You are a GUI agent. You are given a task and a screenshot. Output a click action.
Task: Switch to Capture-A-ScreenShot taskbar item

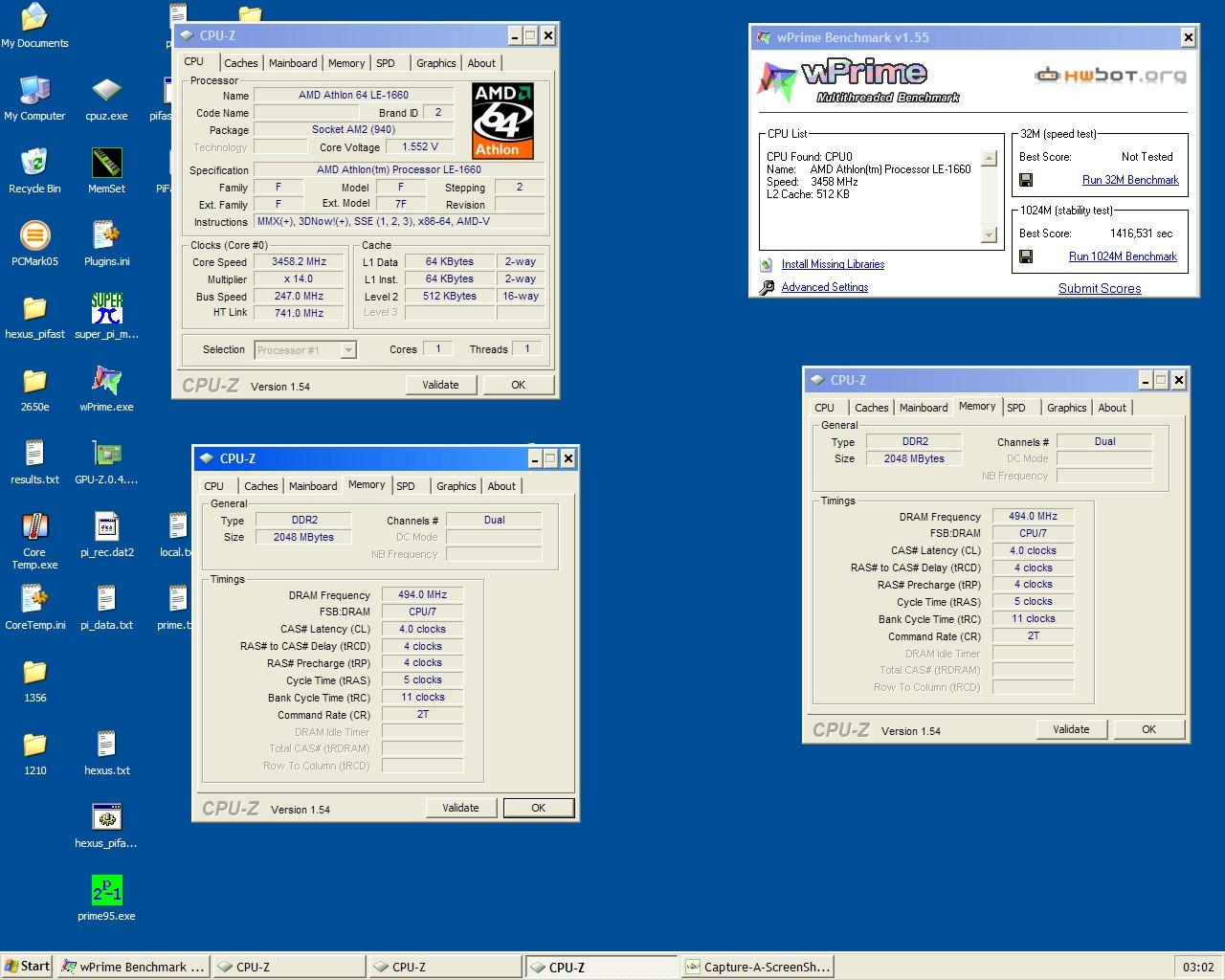(x=758, y=967)
